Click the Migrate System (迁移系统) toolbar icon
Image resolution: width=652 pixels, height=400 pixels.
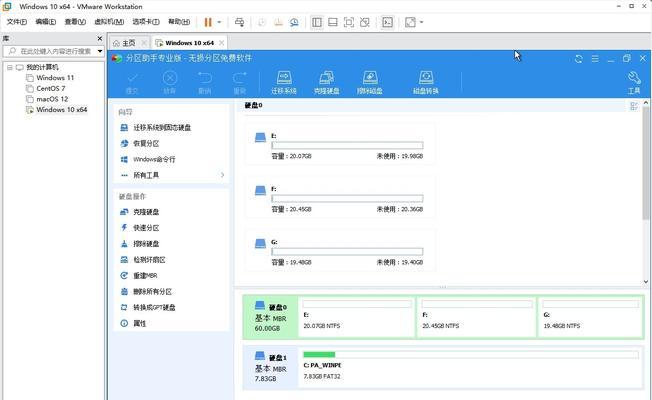(x=284, y=78)
